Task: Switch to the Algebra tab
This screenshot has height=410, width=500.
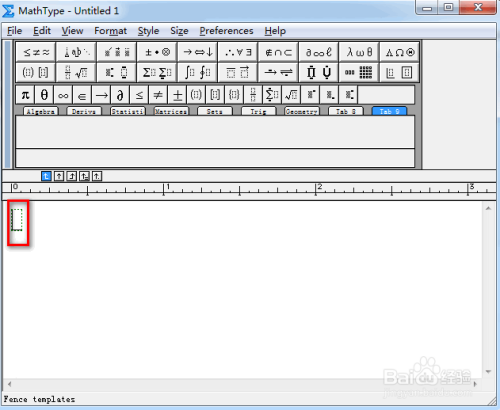Action: click(x=40, y=111)
